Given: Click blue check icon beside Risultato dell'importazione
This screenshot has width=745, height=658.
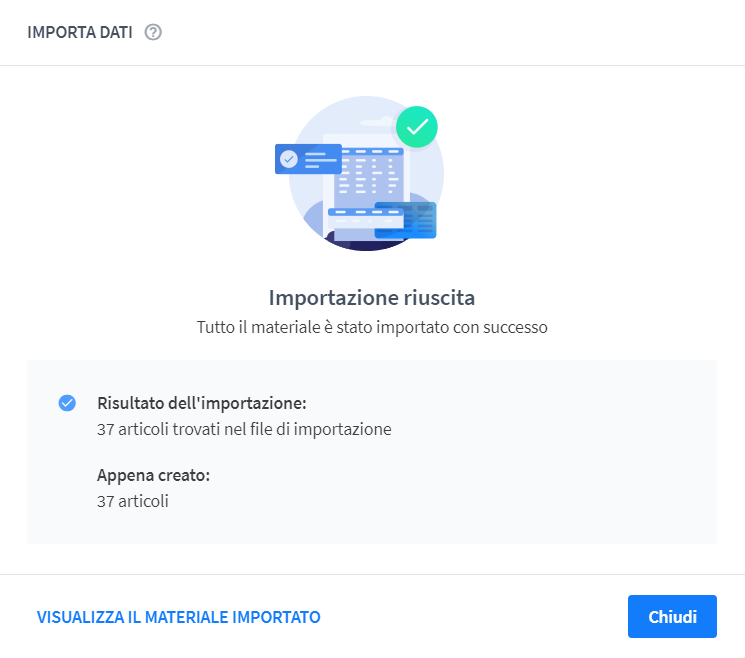Looking at the screenshot, I should coord(67,403).
